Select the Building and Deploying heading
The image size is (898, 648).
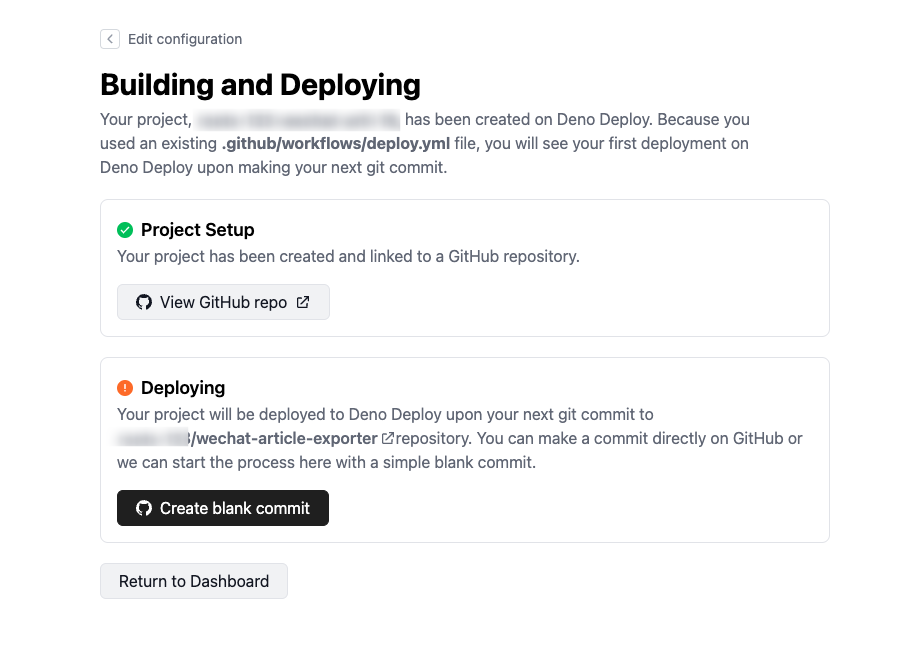coord(261,85)
